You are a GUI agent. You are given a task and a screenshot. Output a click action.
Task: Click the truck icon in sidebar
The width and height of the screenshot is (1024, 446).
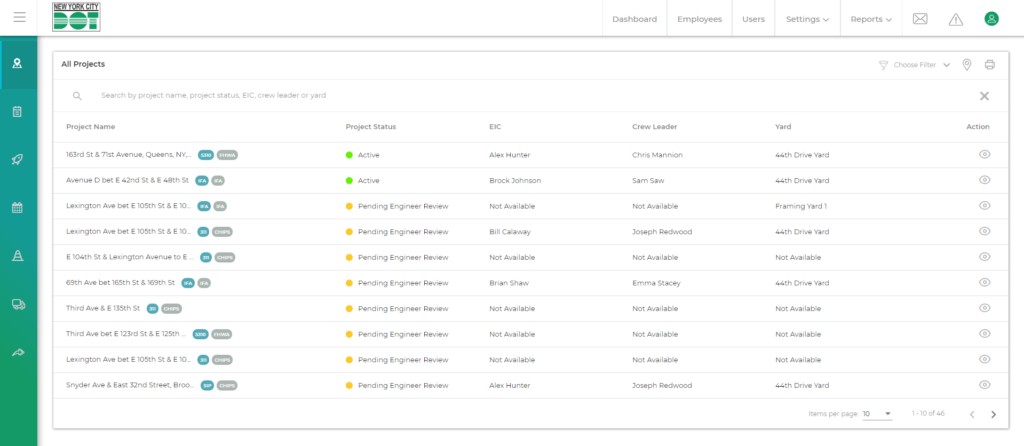[x=17, y=304]
